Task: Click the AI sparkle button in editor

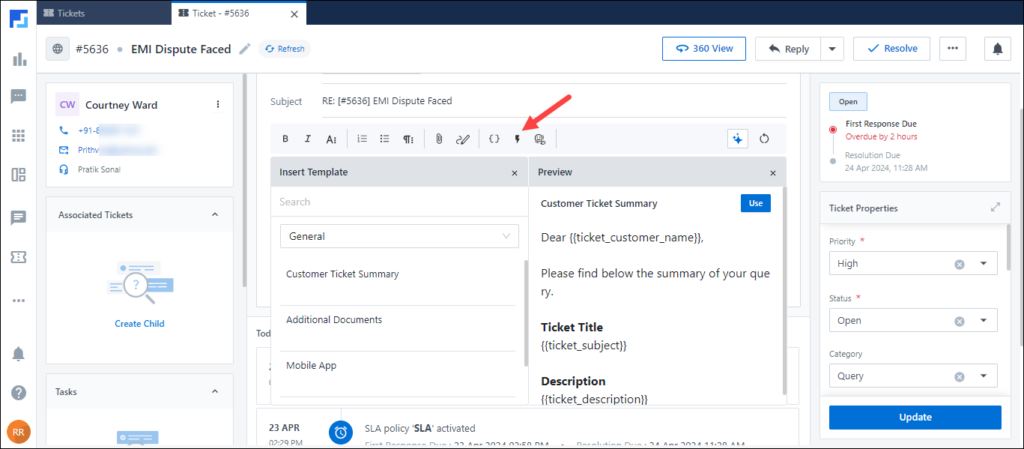Action: pyautogui.click(x=737, y=138)
